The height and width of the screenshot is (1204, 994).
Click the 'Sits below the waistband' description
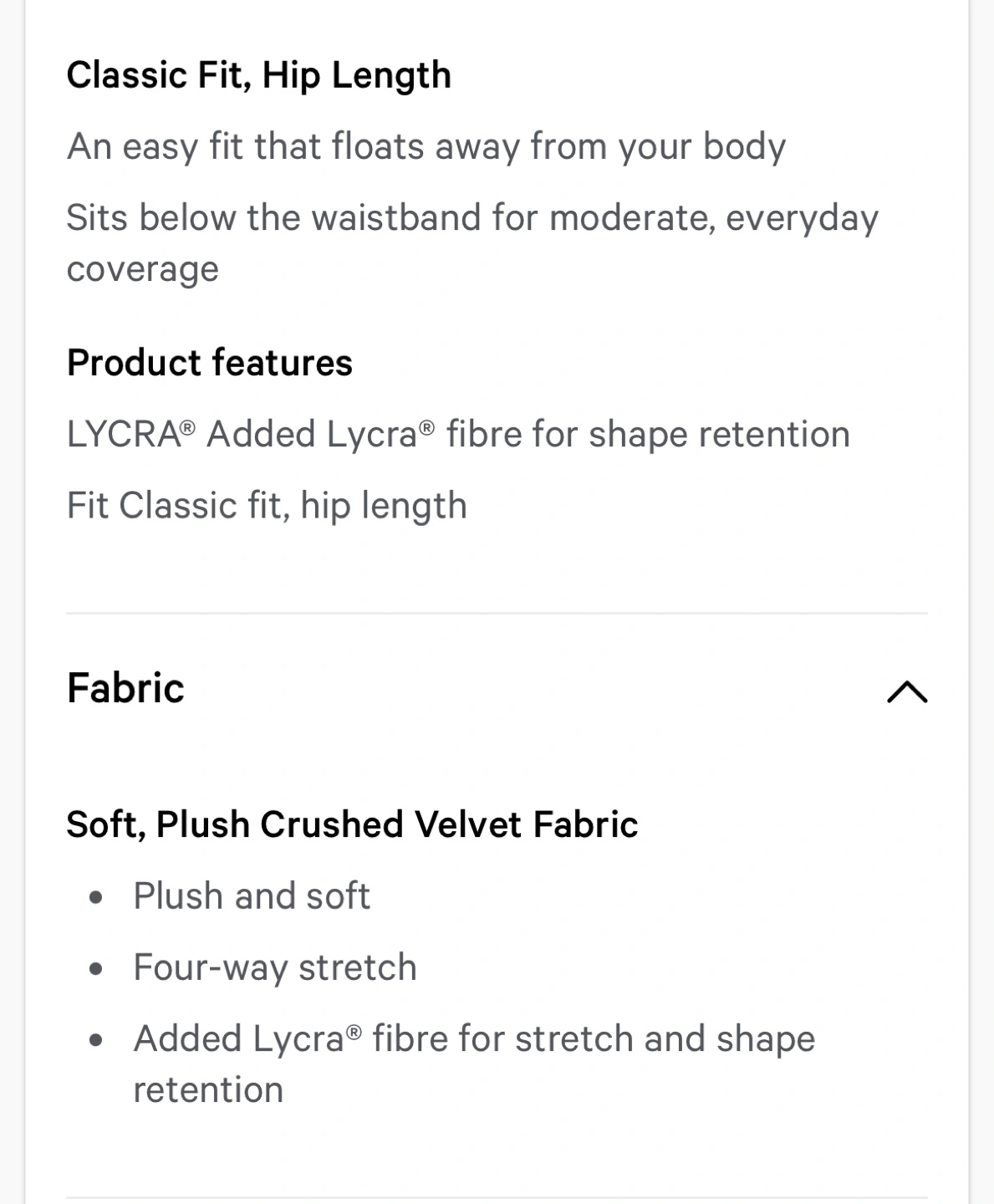[472, 218]
